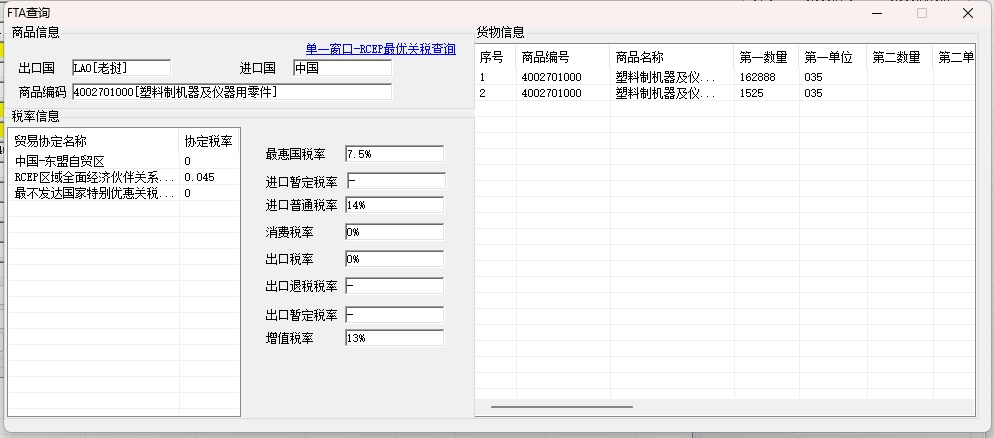Select cargo row 2 serial number cell
The width and height of the screenshot is (994, 438).
496,93
